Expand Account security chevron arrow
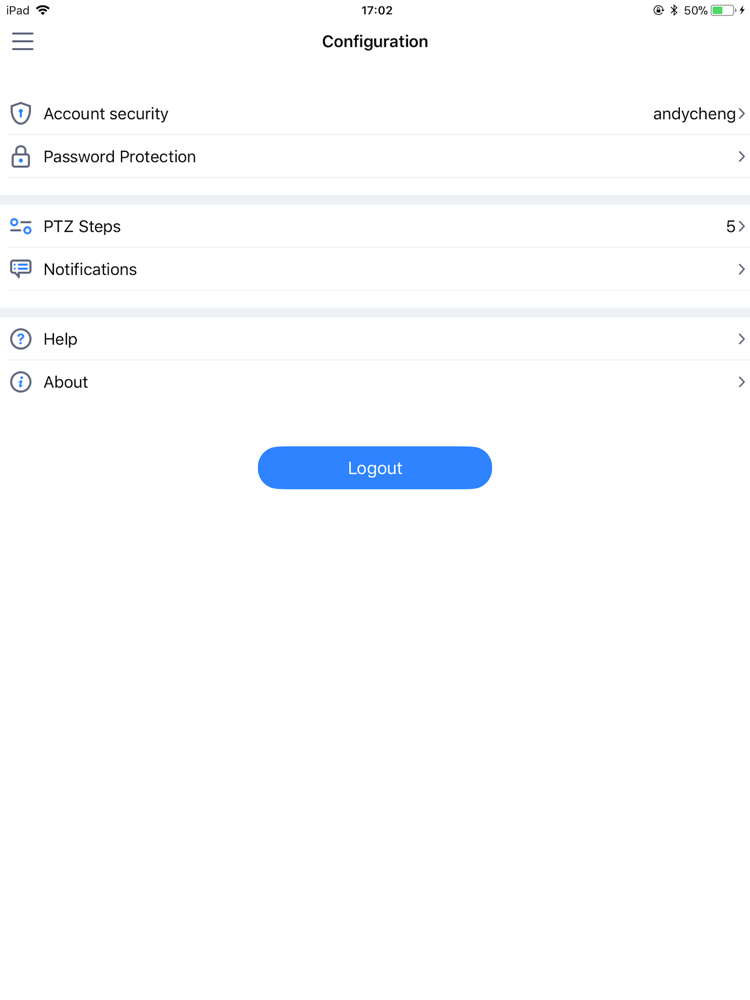750x1000 pixels. click(x=742, y=114)
